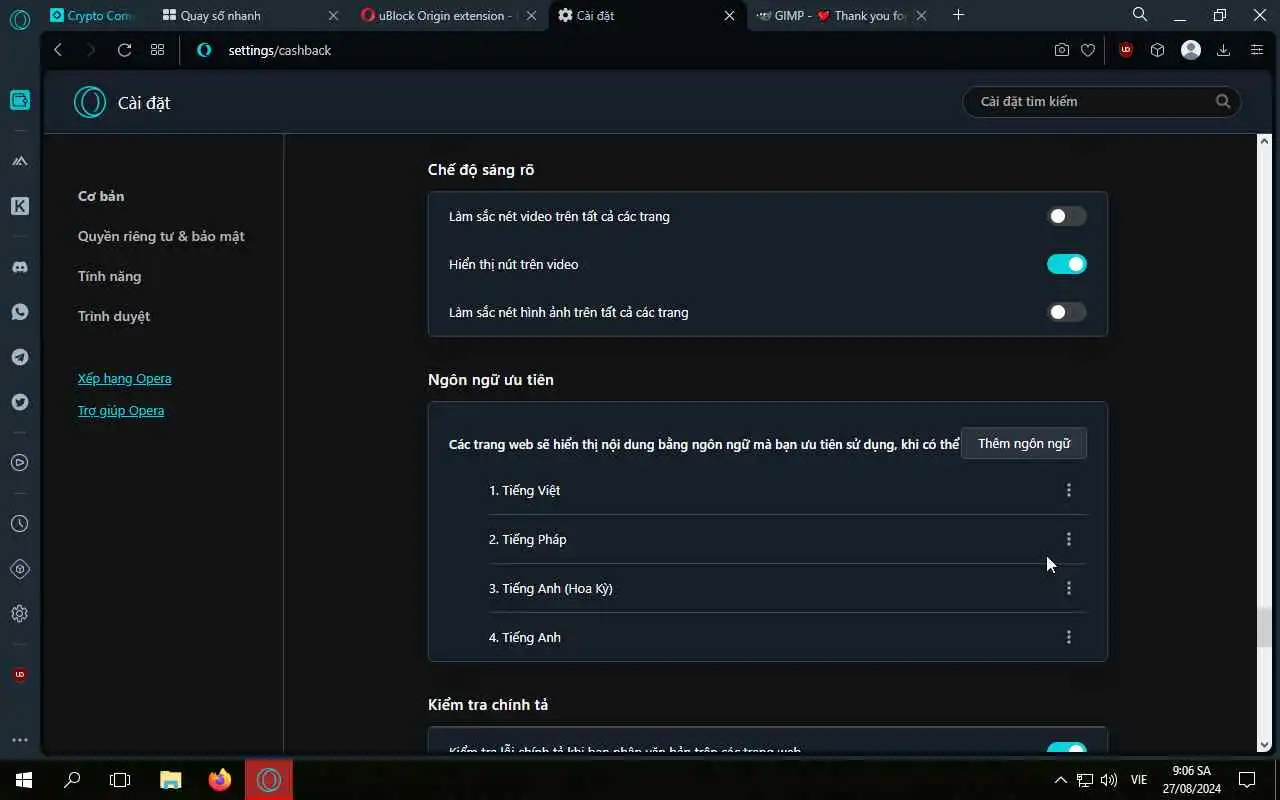
Task: Open Telegram from the sidebar
Action: [20, 357]
